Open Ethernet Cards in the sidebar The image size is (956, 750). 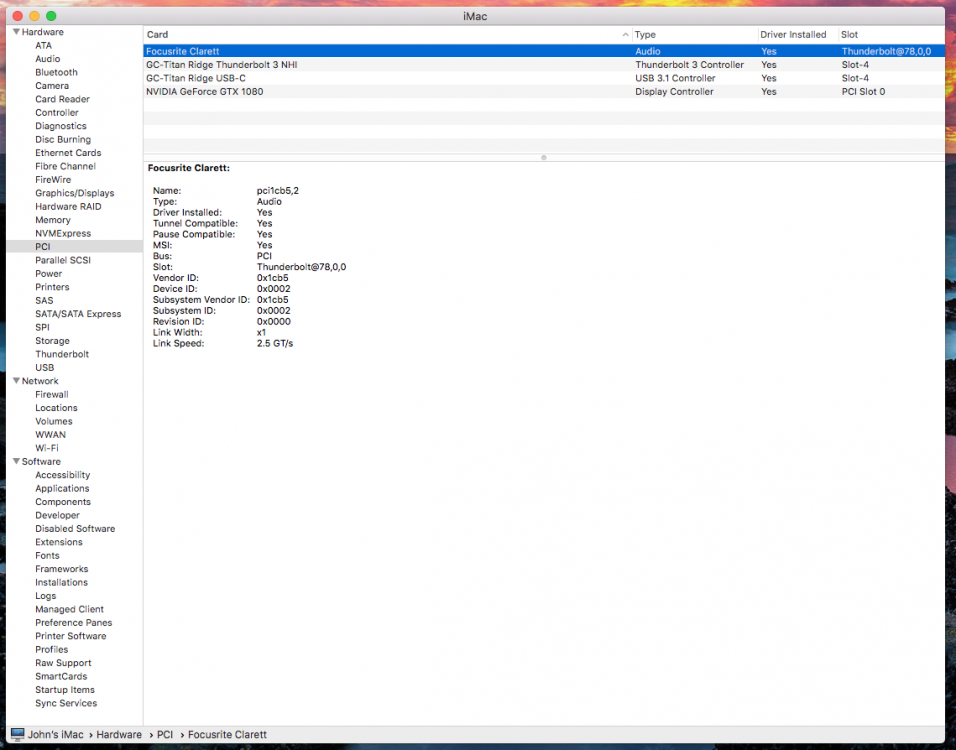click(68, 152)
